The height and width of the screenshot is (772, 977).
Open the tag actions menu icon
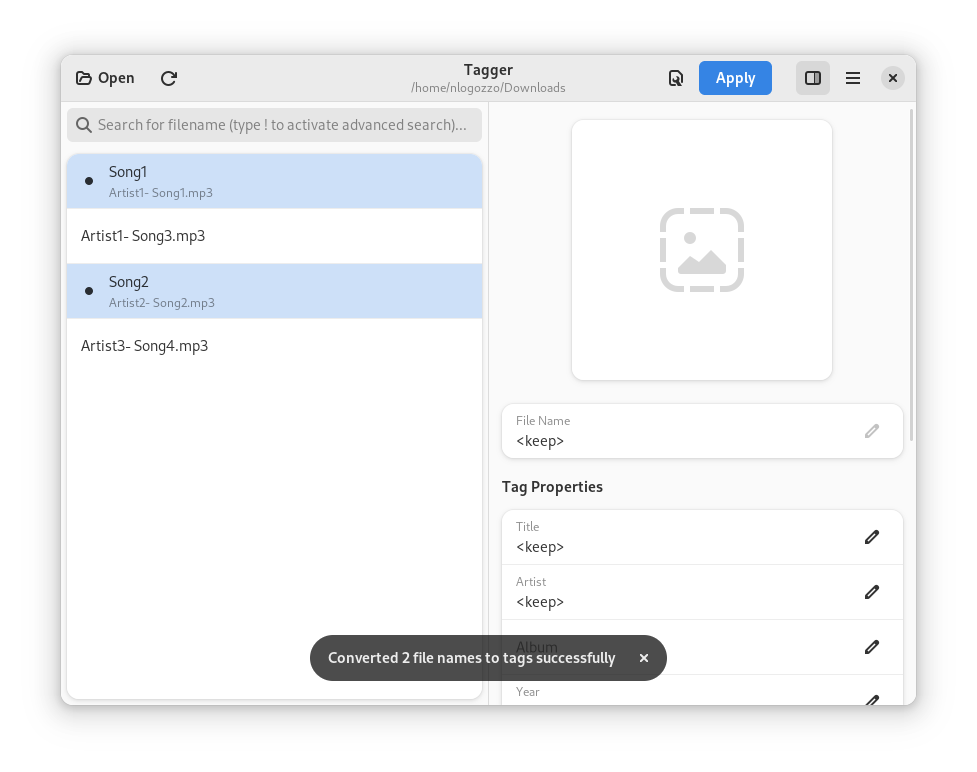pos(676,78)
